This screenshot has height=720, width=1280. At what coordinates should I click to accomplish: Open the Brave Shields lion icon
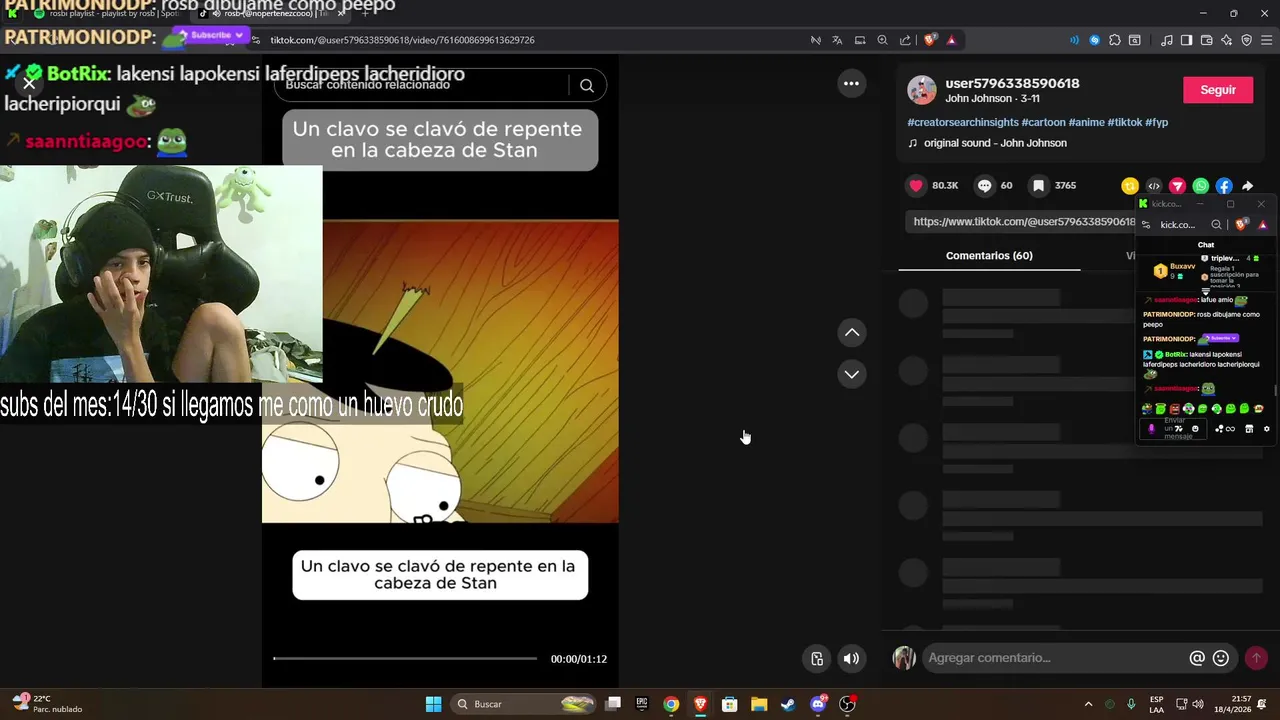pos(930,40)
